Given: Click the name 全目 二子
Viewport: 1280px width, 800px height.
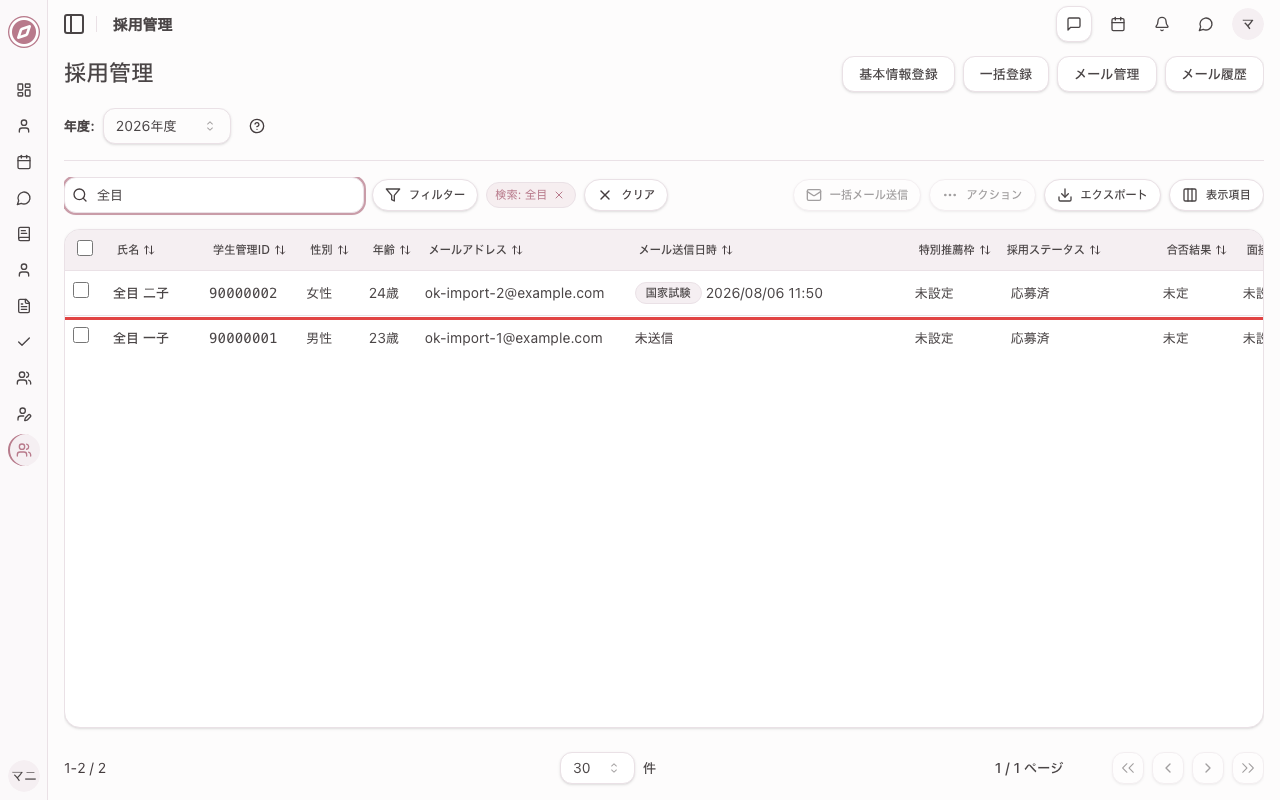Looking at the screenshot, I should [x=141, y=293].
